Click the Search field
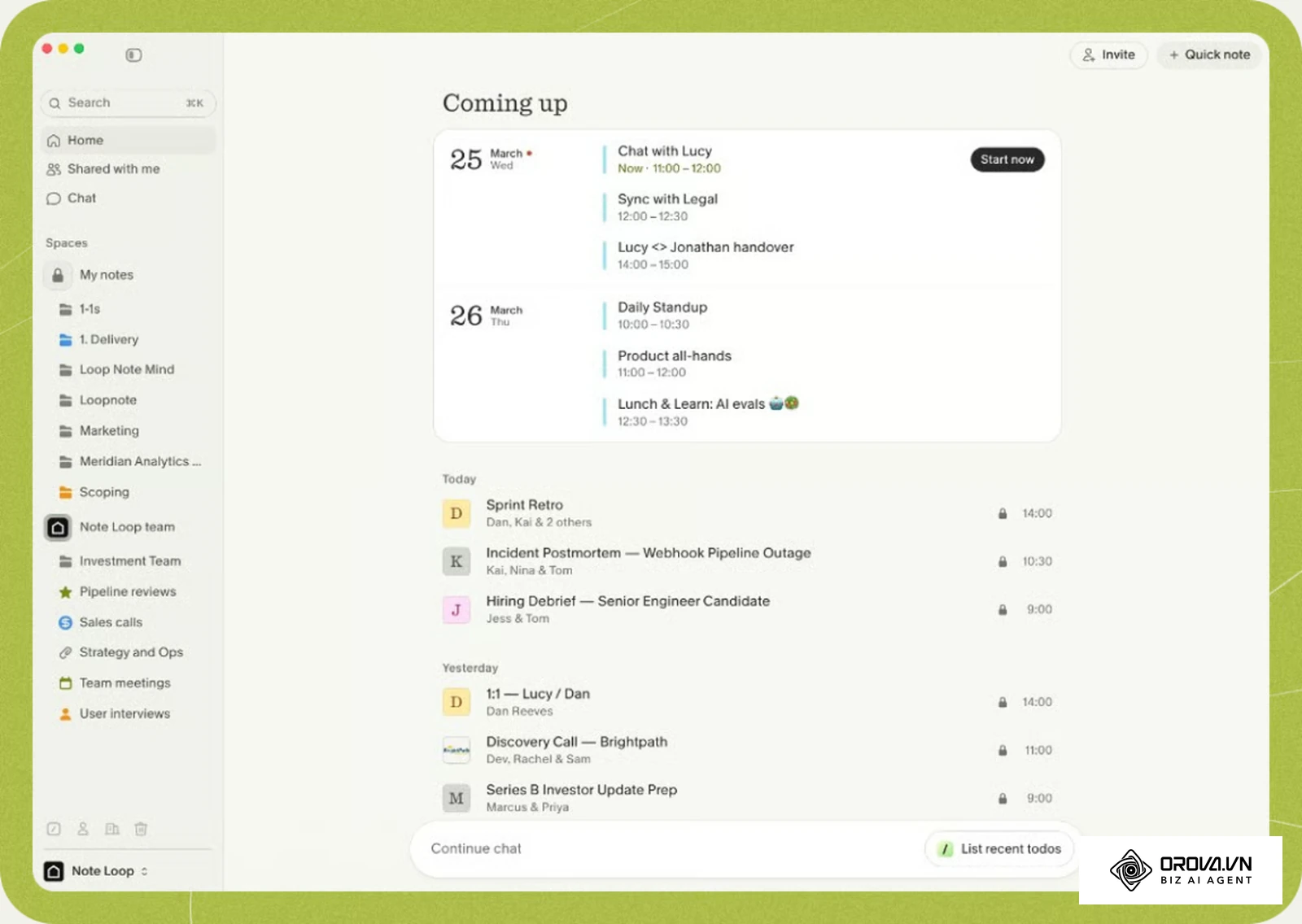This screenshot has height=924, width=1302. (128, 103)
